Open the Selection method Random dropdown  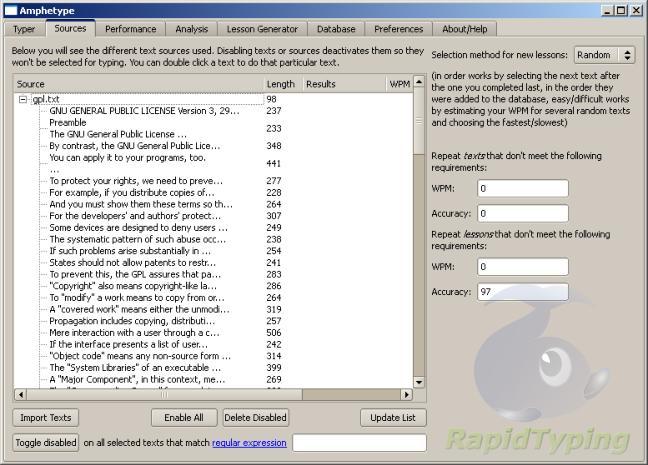[x=605, y=56]
